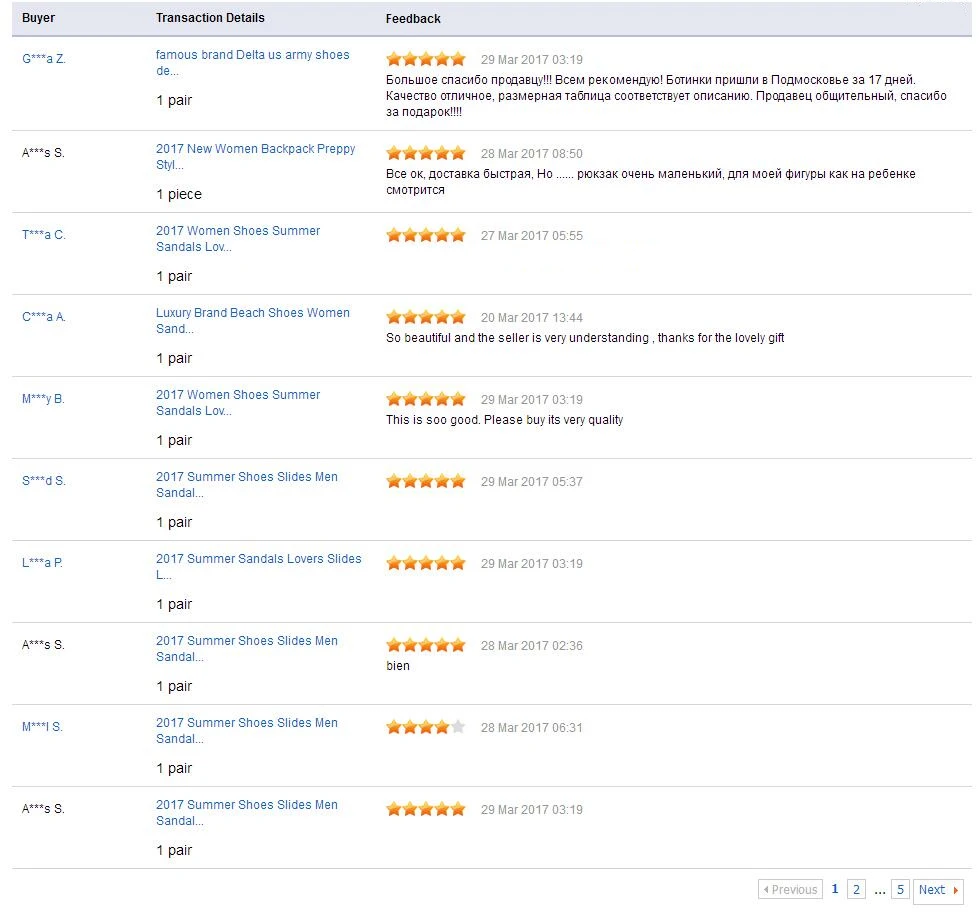This screenshot has width=979, height=913.
Task: Open buyer profile M***y B.
Action: pos(43,398)
